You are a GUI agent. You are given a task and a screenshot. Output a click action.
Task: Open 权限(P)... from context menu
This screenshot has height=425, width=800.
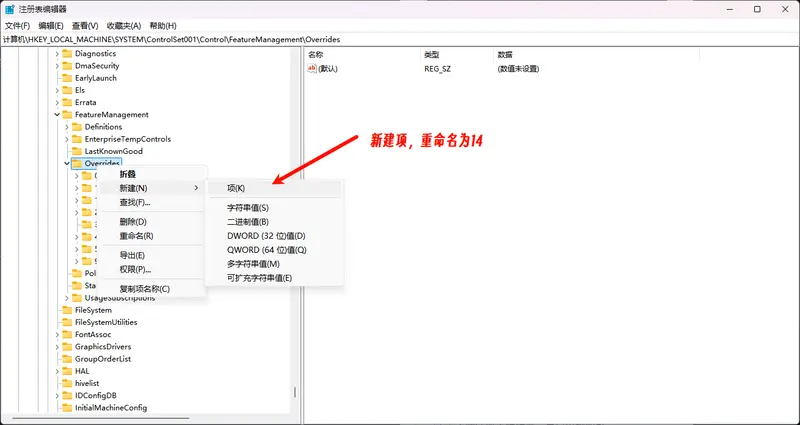coord(152,269)
